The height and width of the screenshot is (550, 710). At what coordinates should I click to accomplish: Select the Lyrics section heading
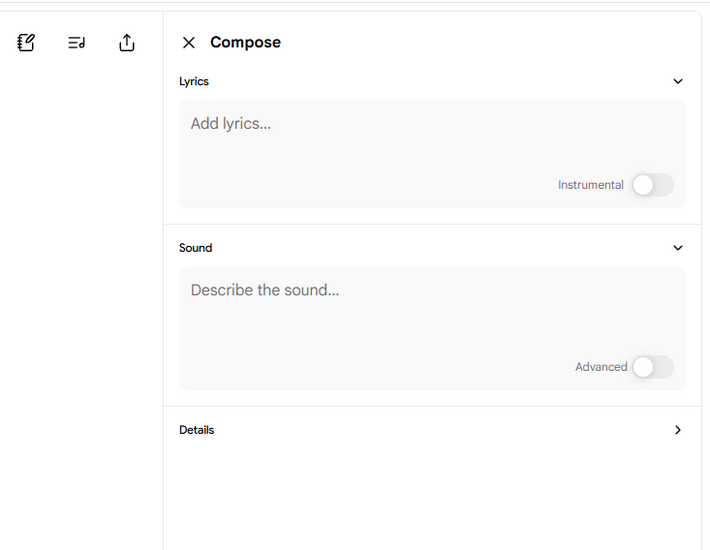194,81
